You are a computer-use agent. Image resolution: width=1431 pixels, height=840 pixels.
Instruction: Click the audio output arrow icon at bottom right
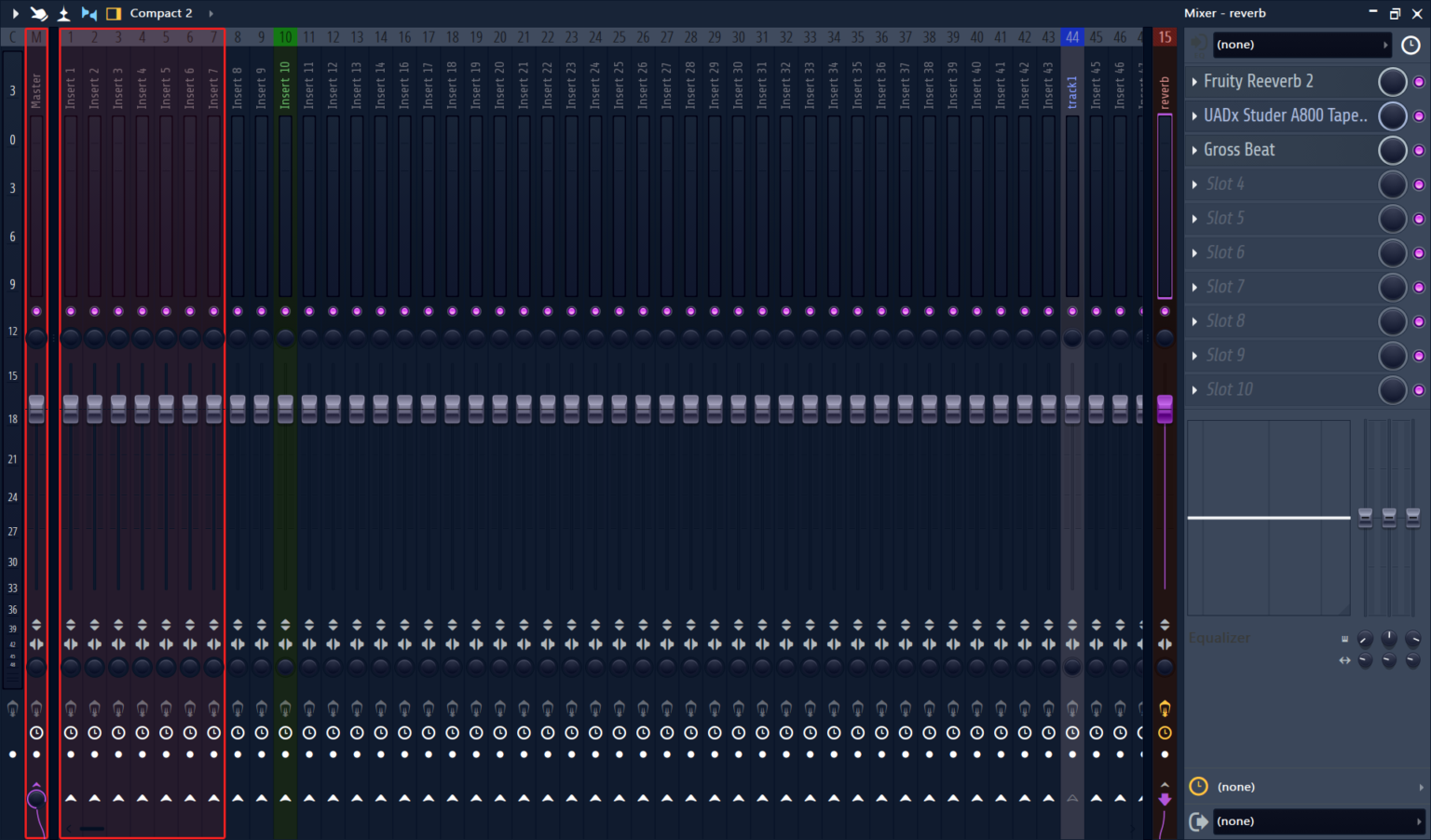point(1200,821)
